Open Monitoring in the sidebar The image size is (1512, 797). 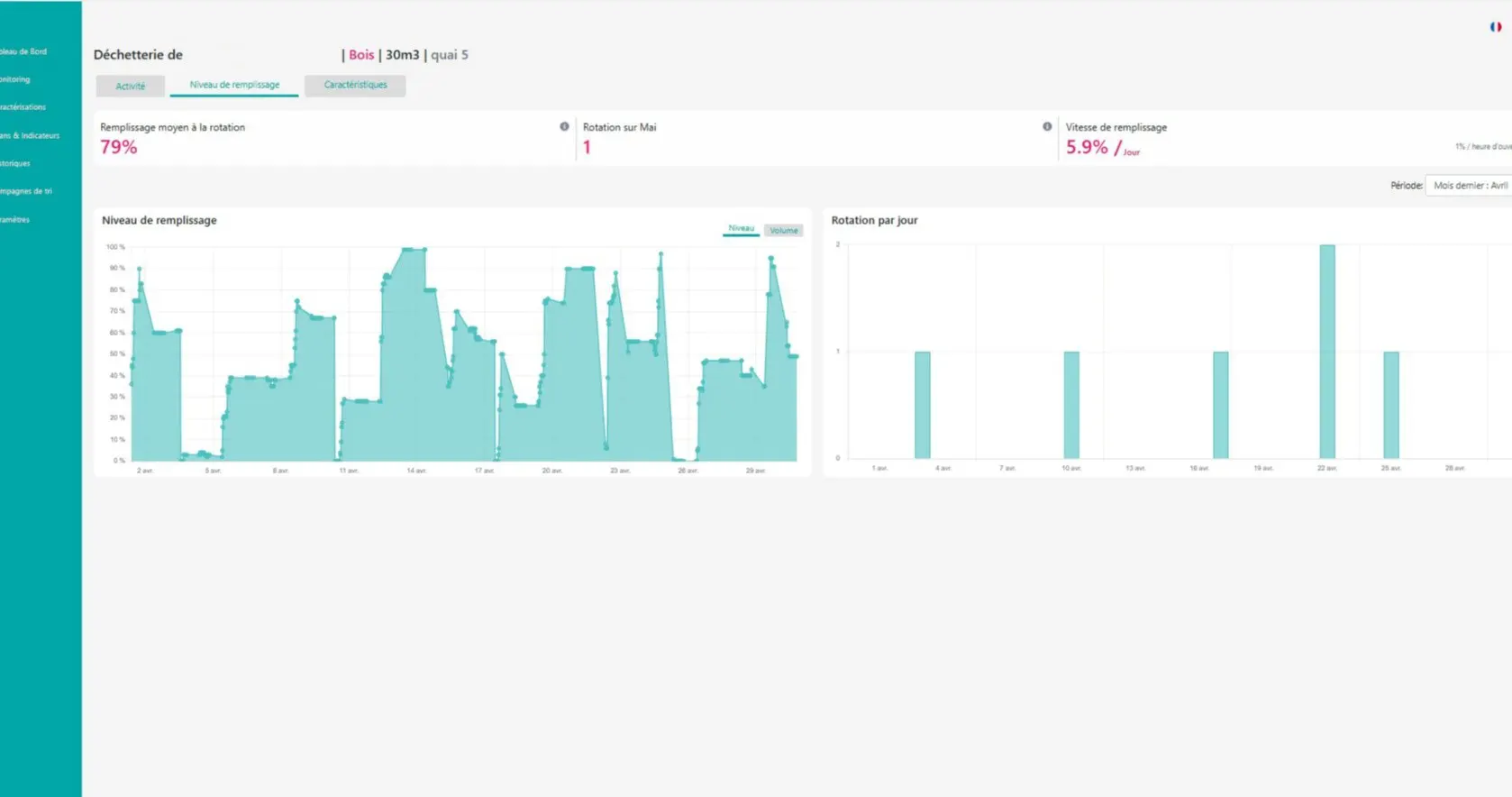[x=16, y=80]
